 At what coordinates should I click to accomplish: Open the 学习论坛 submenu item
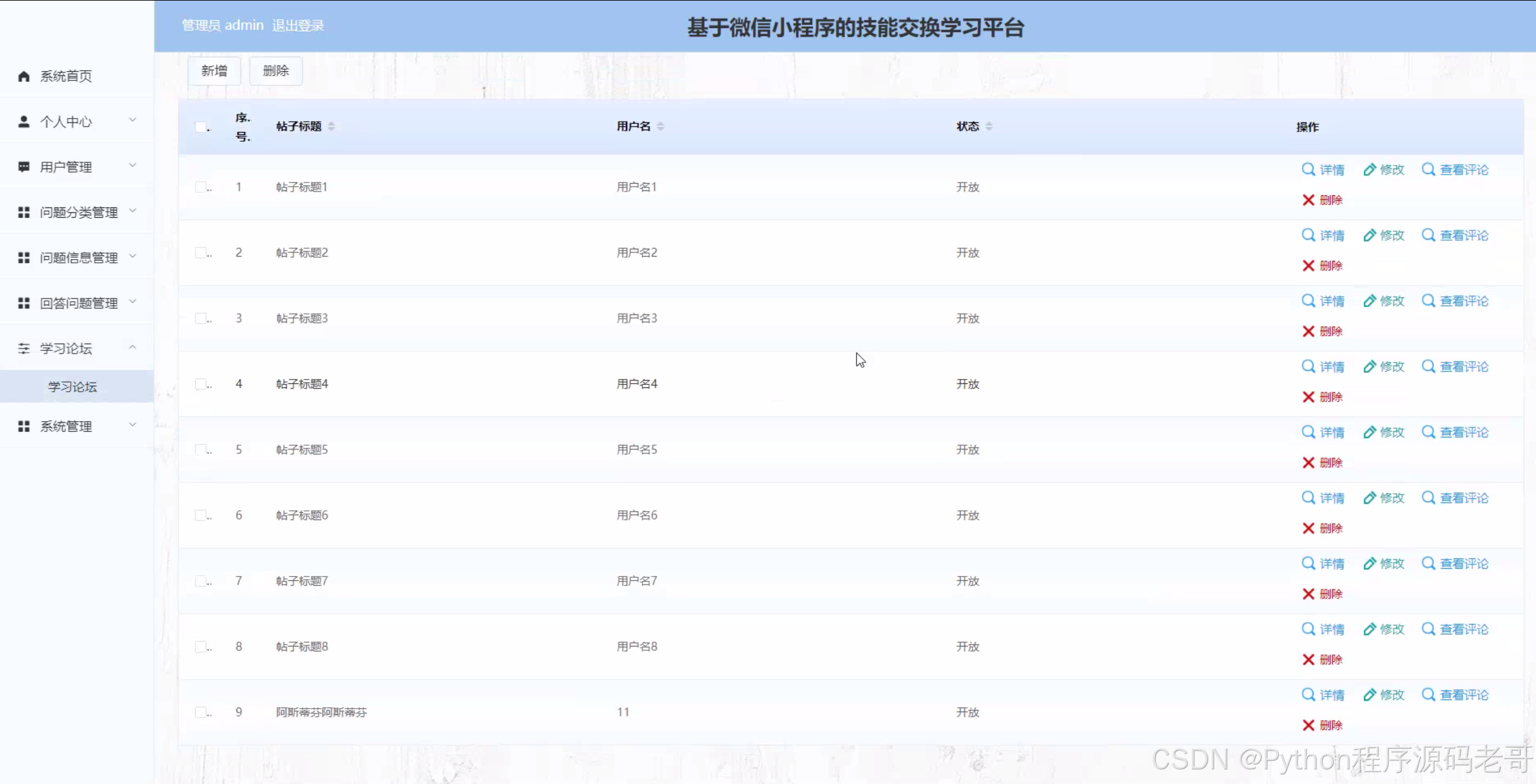pyautogui.click(x=72, y=387)
